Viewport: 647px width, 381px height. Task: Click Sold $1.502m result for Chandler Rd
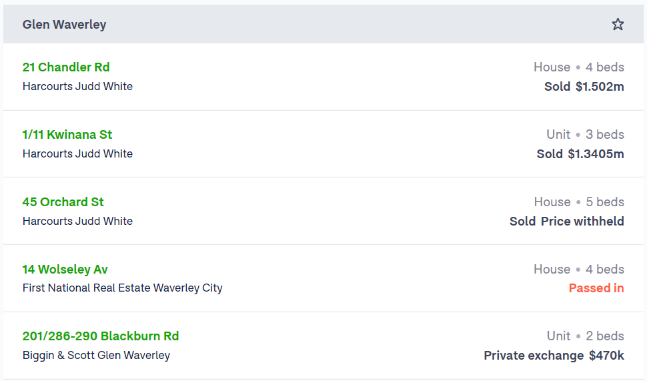tap(584, 87)
